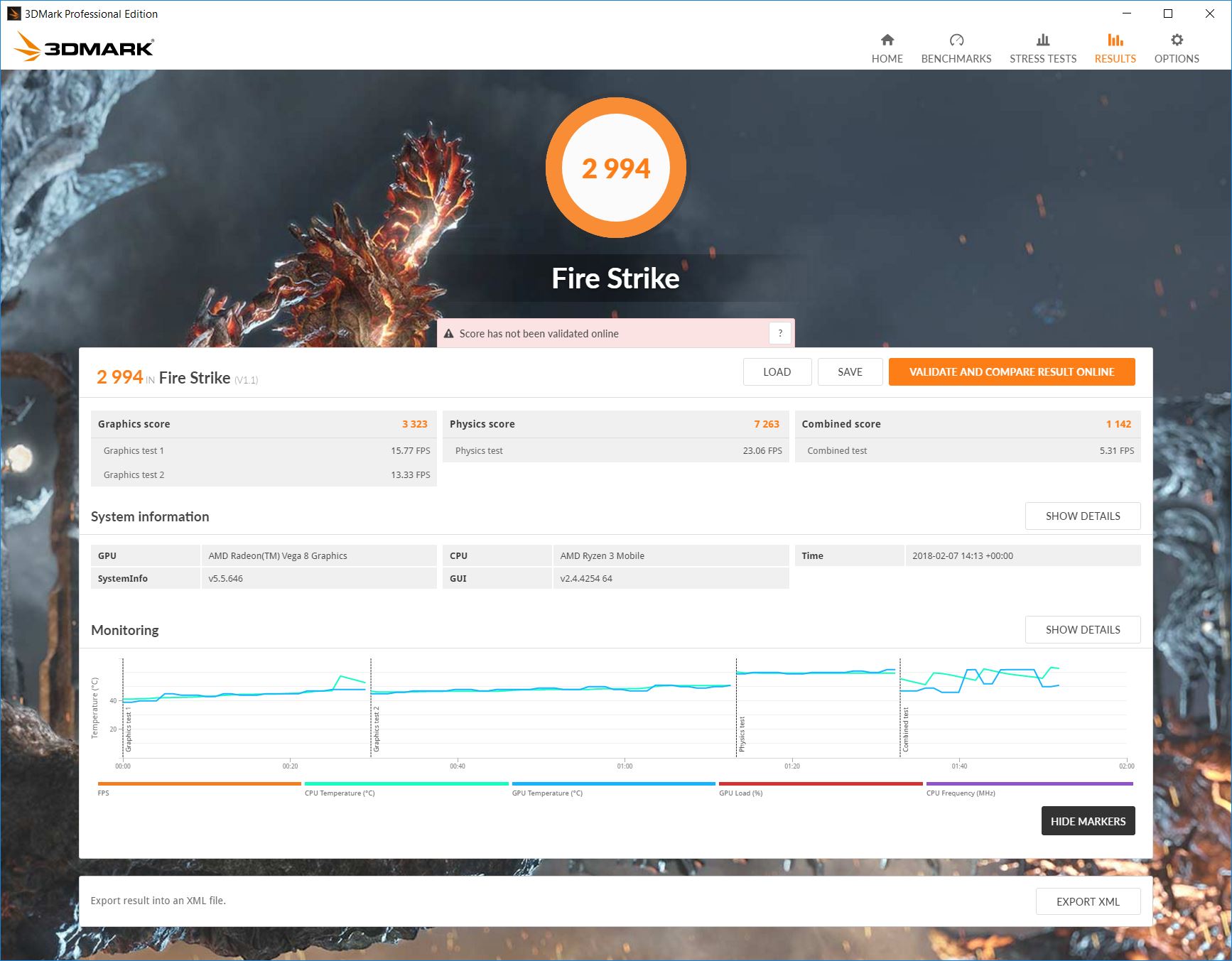Toggle GPU Temperature legend series
The image size is (1232, 961).
tap(613, 784)
